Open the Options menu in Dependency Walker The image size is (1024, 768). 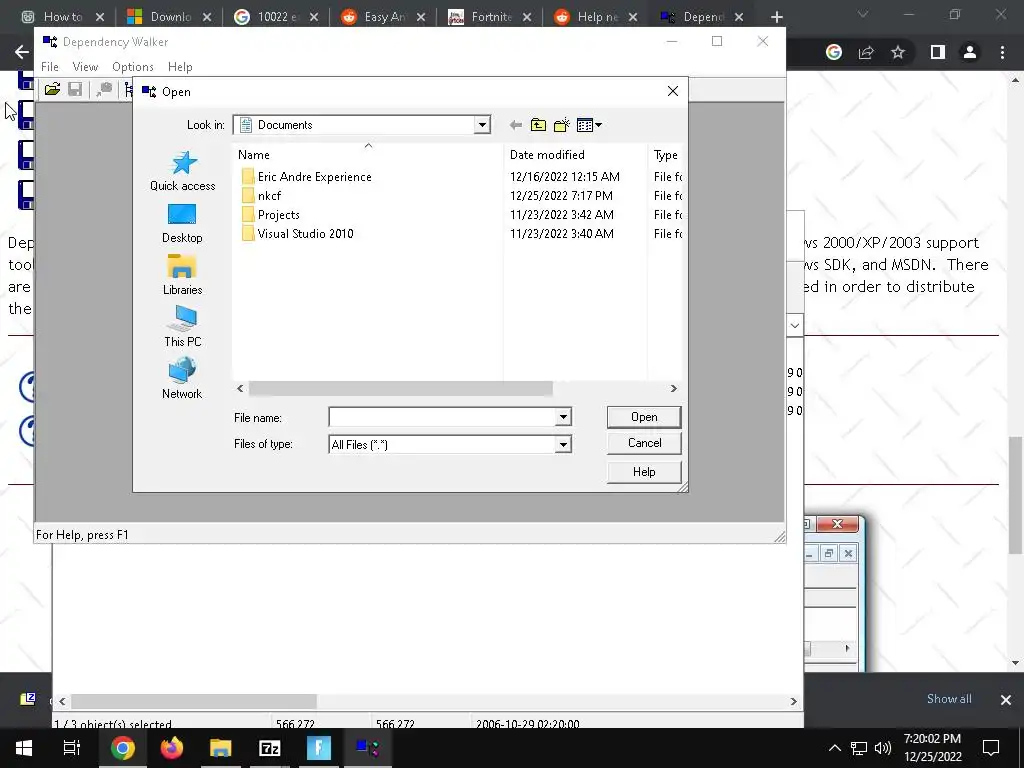(x=133, y=67)
